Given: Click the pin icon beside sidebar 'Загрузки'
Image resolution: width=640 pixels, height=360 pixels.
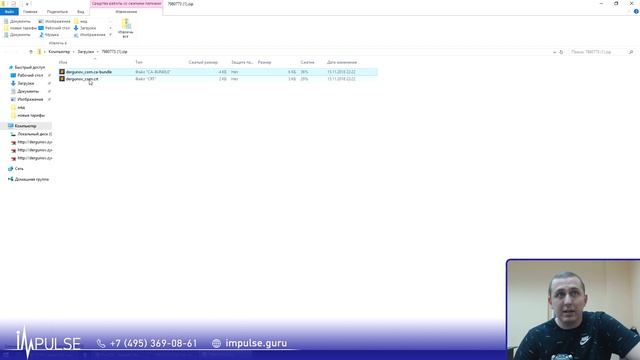Looking at the screenshot, I should [x=49, y=83].
